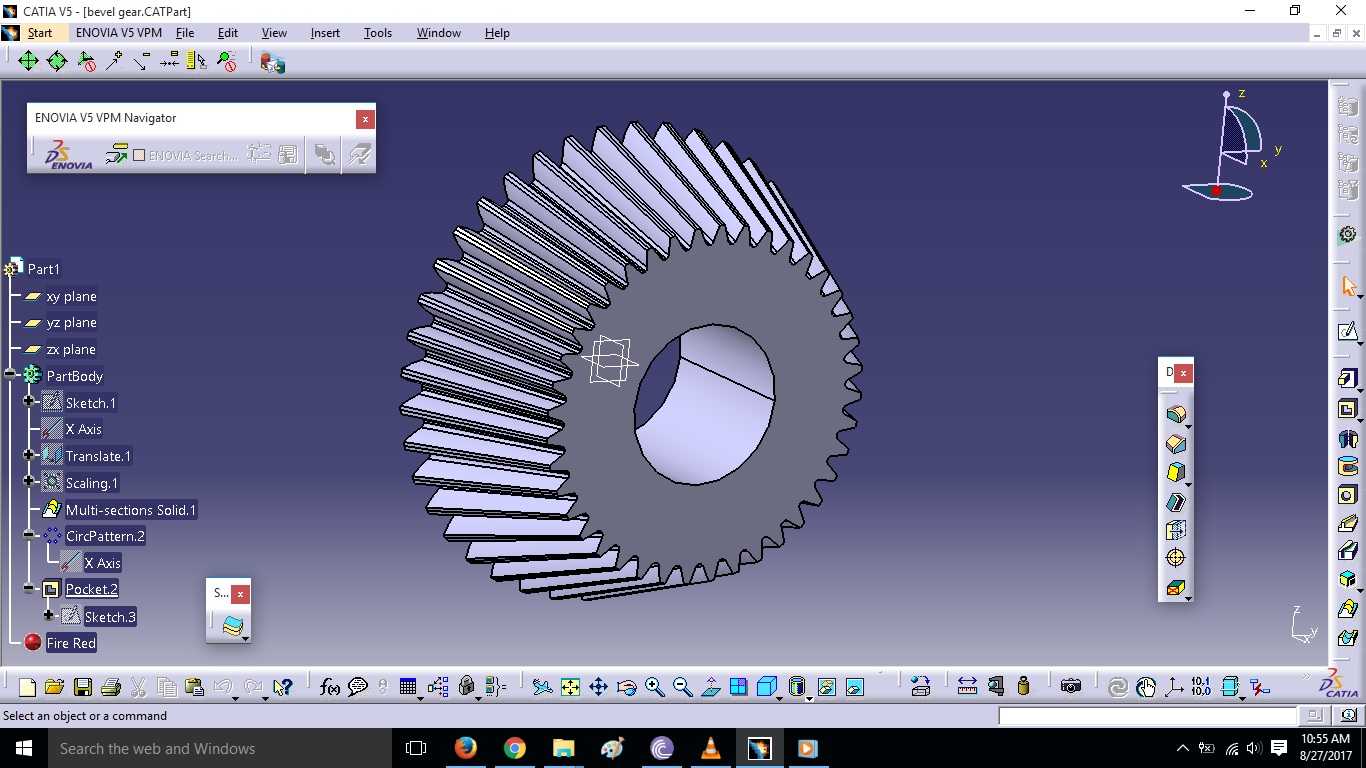Click the Print icon
1366x768 pixels.
point(111,687)
